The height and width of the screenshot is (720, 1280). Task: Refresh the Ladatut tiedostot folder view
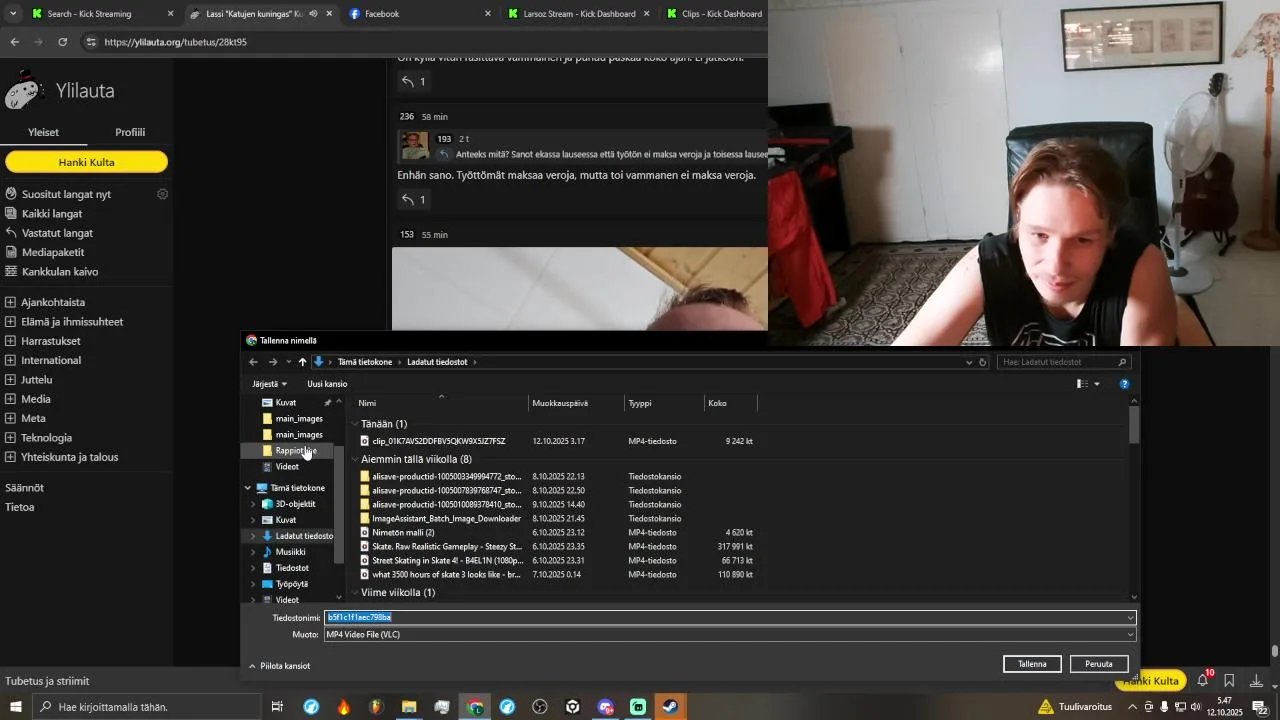point(983,362)
